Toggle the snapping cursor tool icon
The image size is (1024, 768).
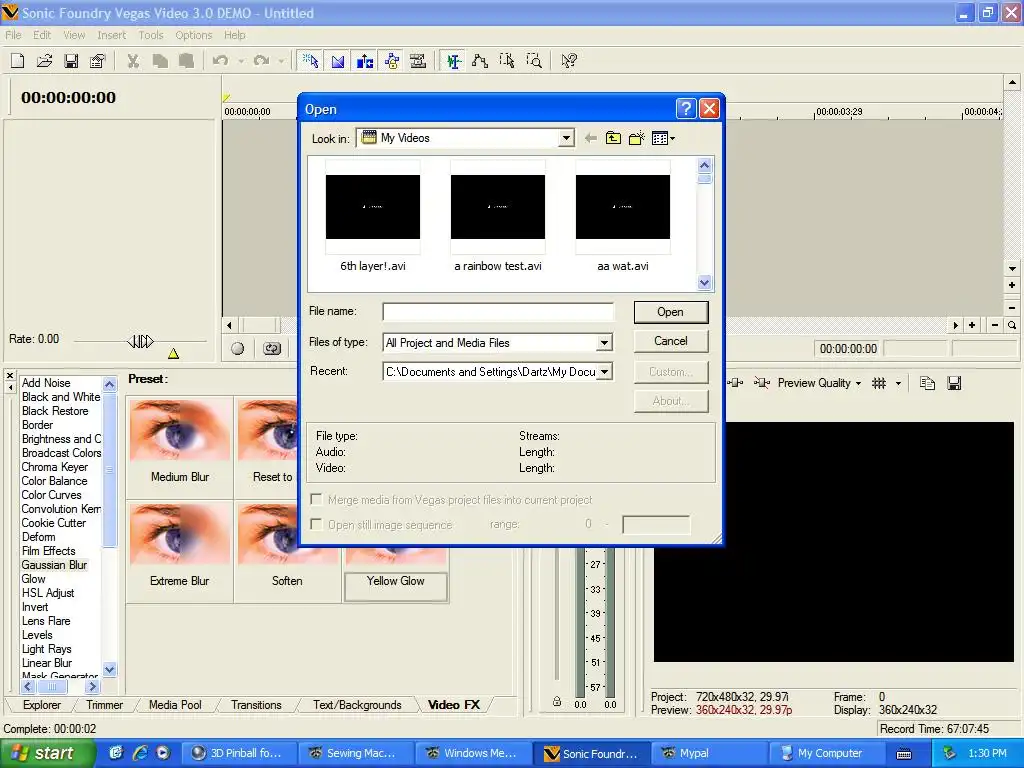pos(311,61)
